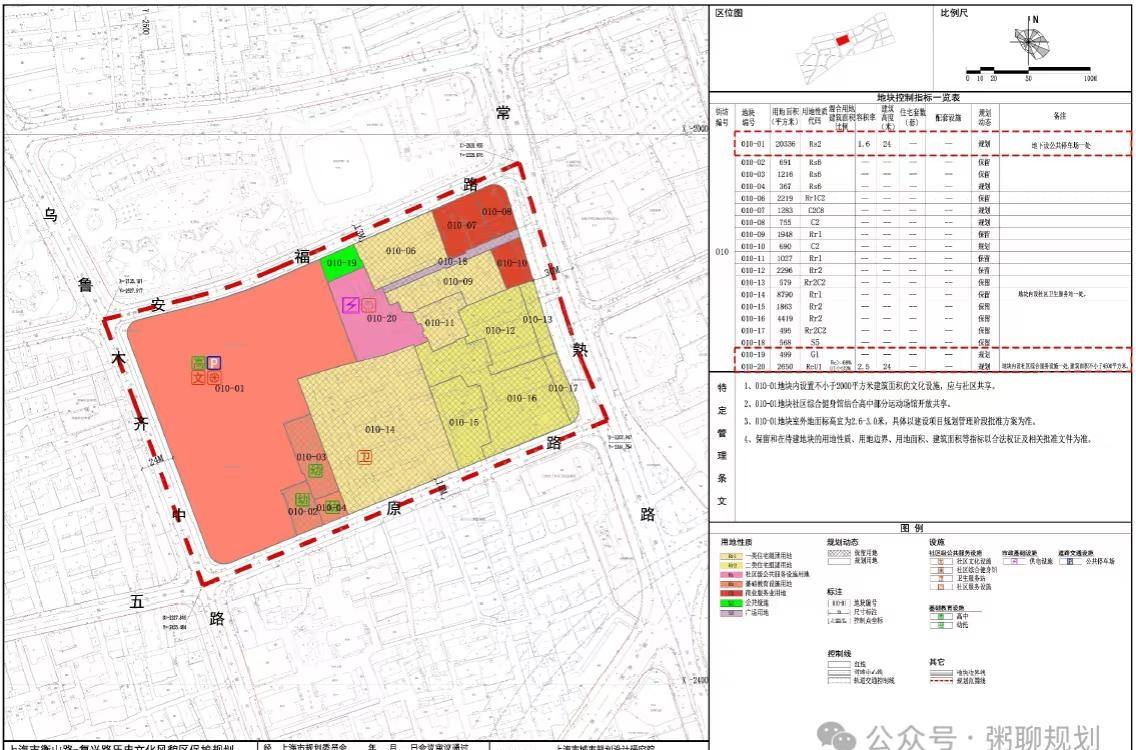This screenshot has width=1136, height=750.
Task: Click the legend icon for 供电设施
Action: 1014,562
